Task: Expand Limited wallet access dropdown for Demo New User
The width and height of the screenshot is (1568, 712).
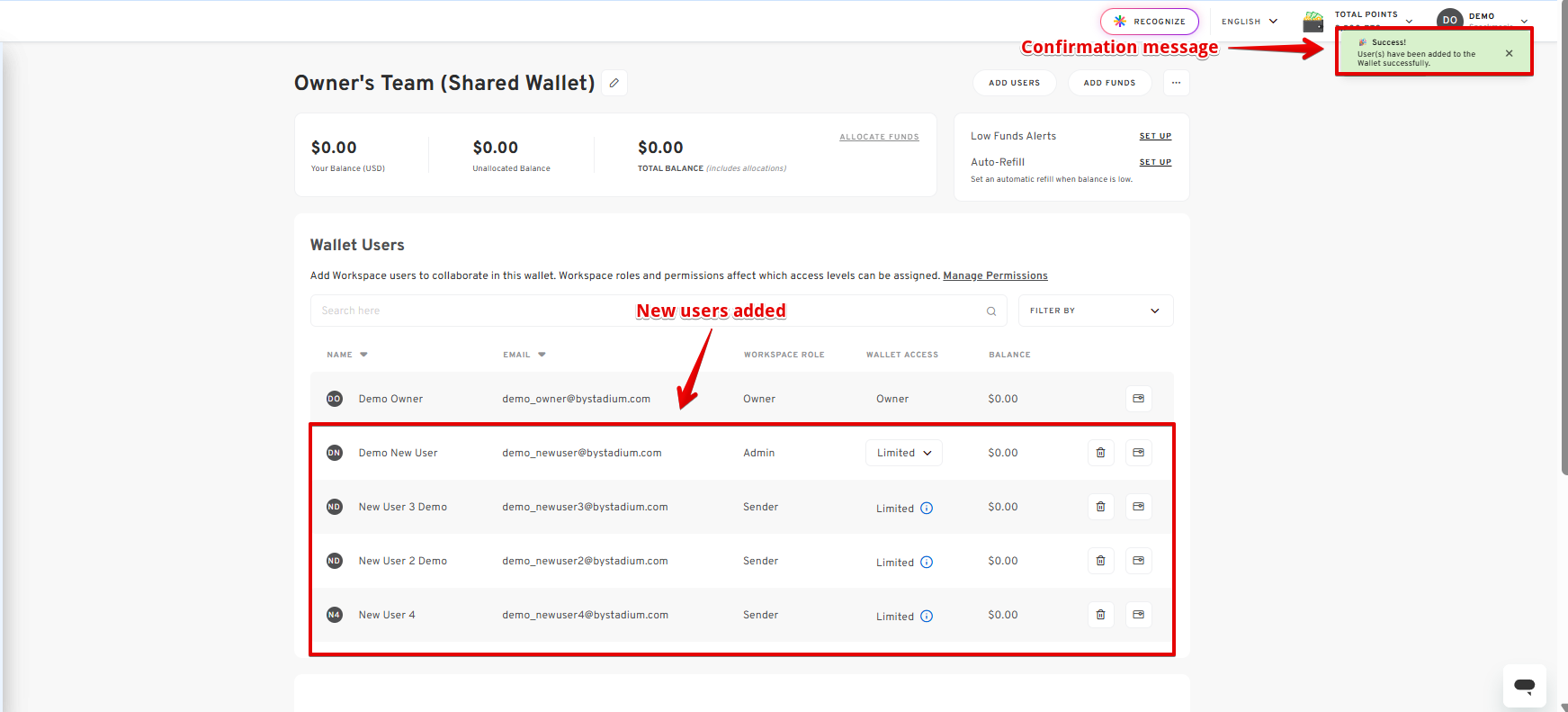Action: (x=903, y=453)
